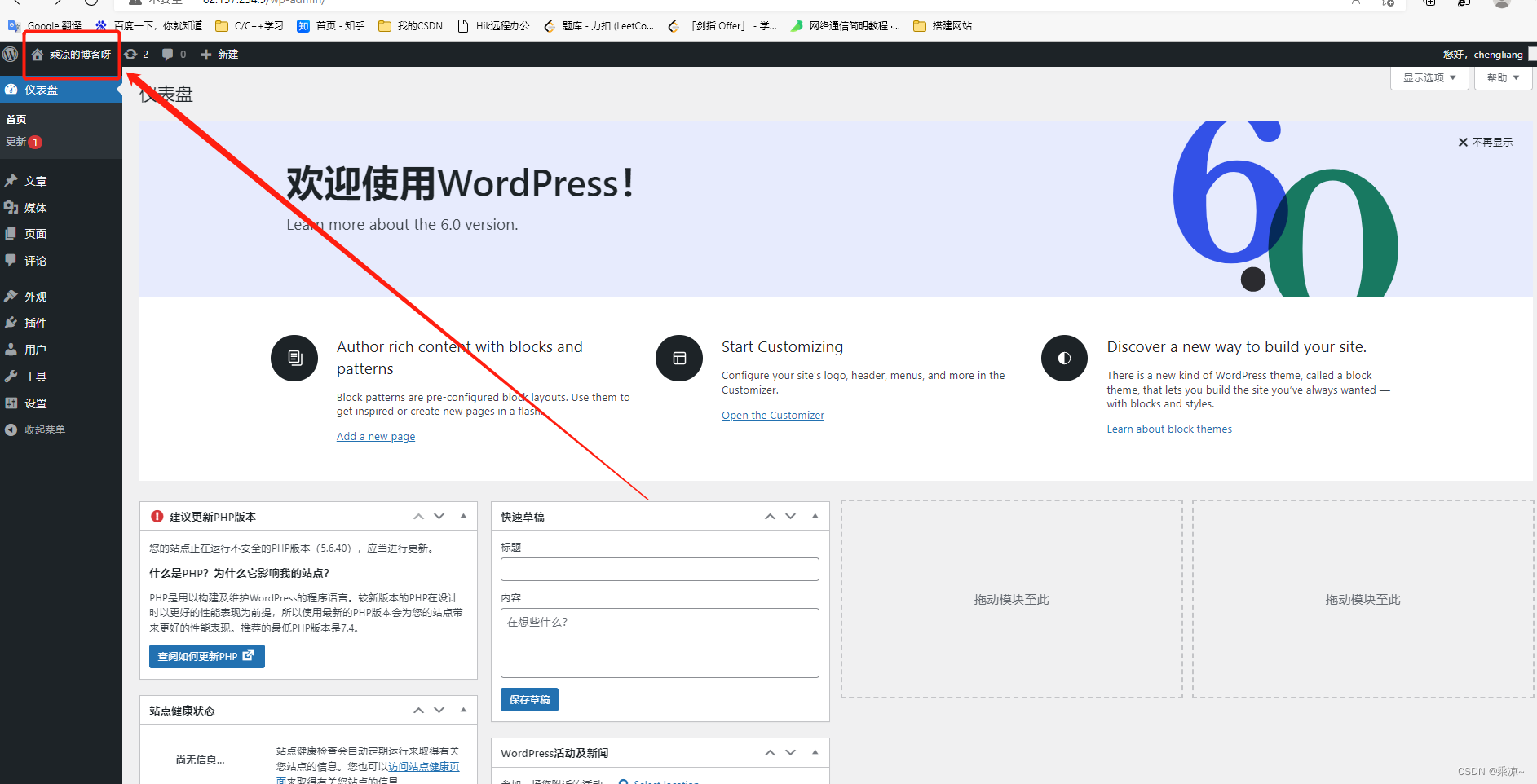Screen dimensions: 1537x784
Task: Open the 工具 tools menu
Action: click(61, 377)
